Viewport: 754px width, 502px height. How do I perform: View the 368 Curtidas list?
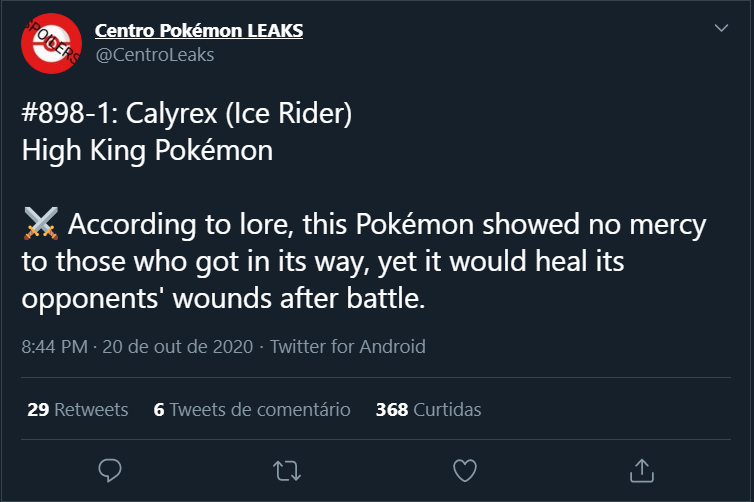click(x=428, y=409)
